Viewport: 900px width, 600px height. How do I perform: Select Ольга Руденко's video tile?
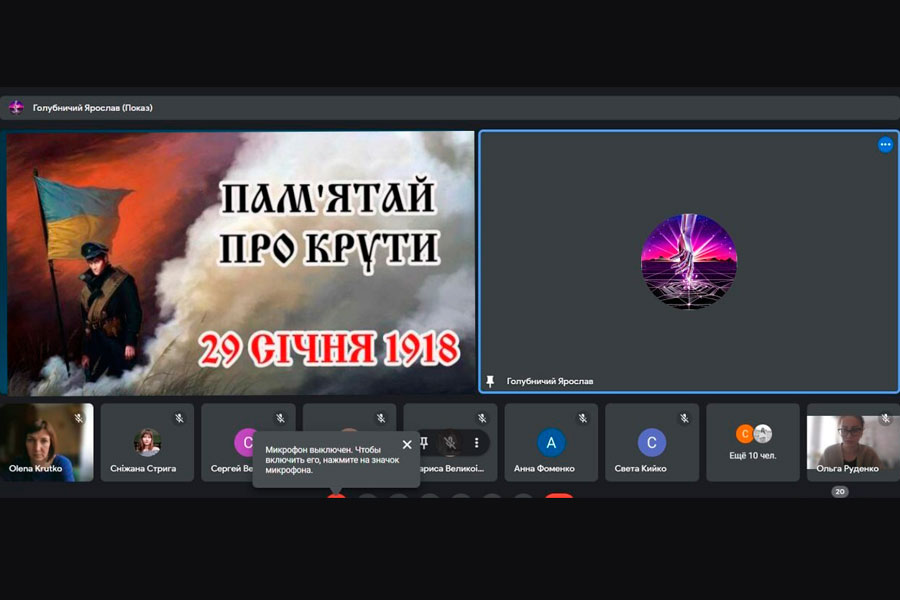point(854,442)
